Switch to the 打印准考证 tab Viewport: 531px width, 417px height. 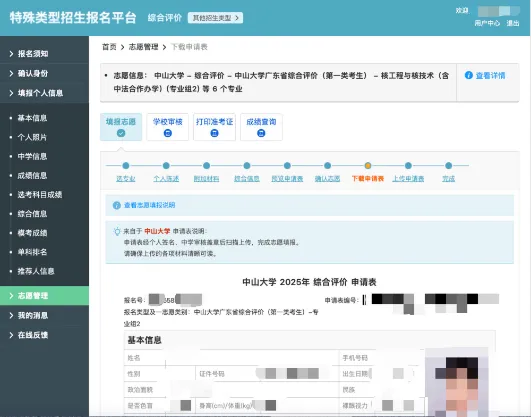click(214, 127)
